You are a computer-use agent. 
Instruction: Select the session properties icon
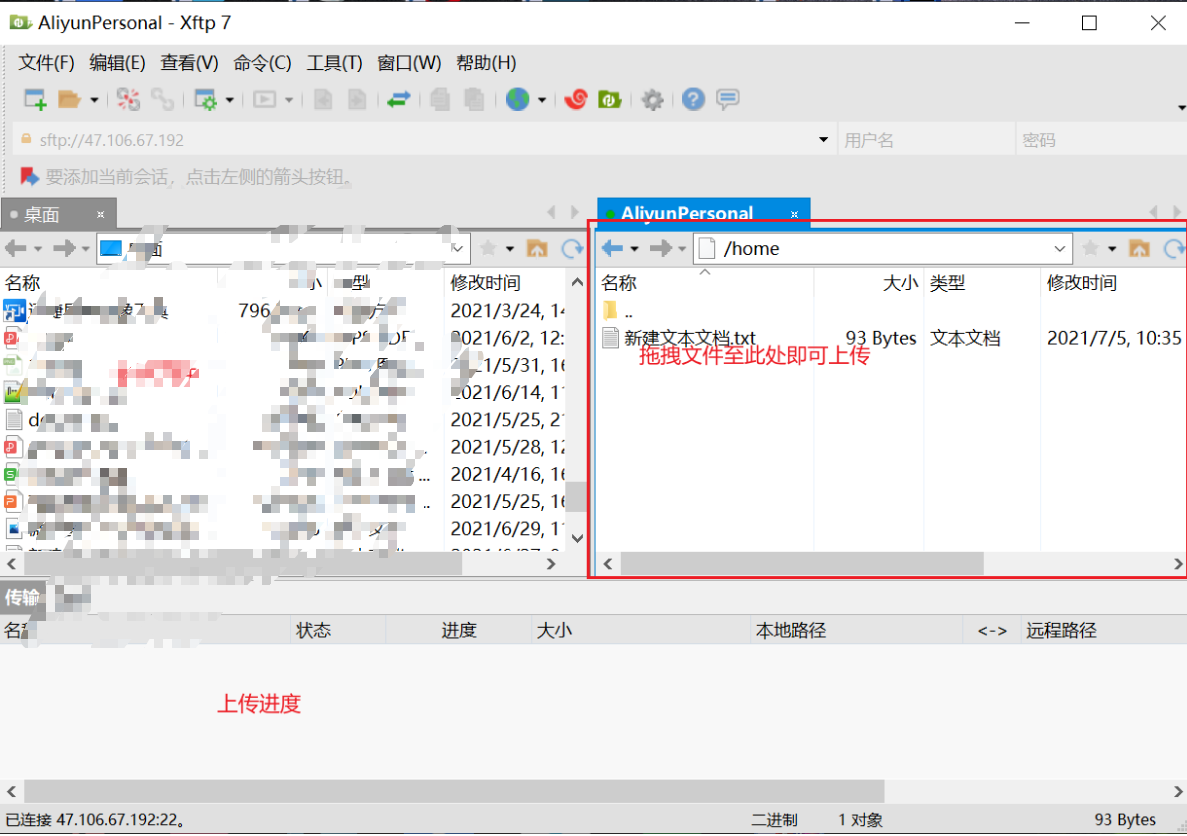click(x=205, y=99)
